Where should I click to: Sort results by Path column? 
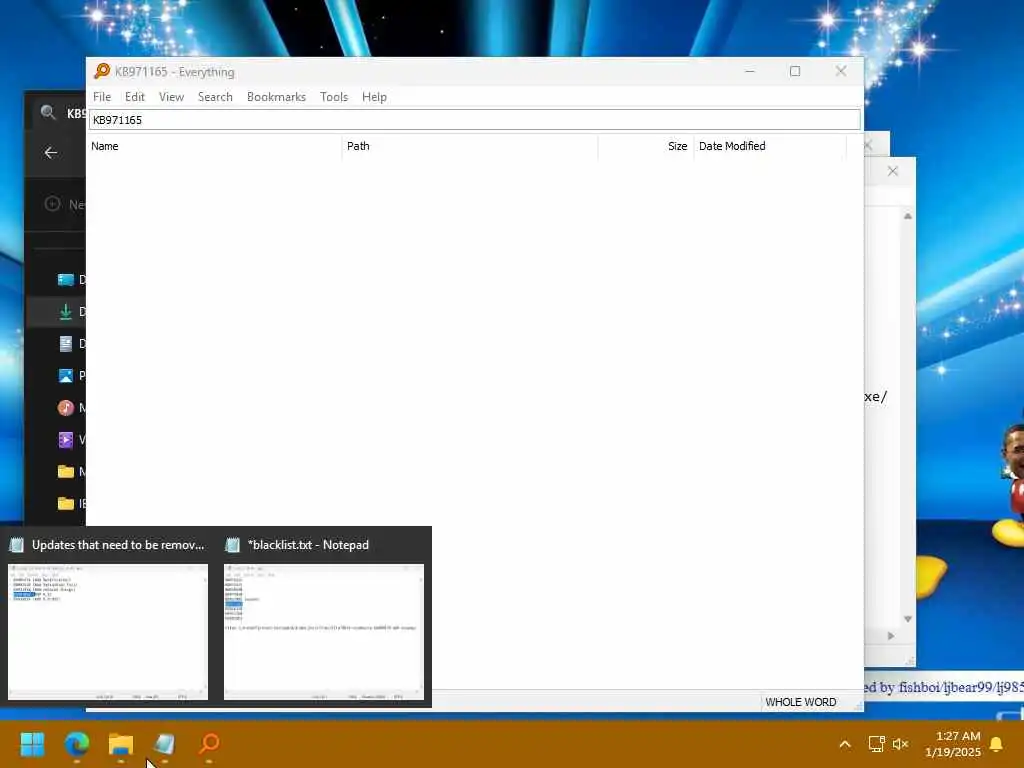470,146
